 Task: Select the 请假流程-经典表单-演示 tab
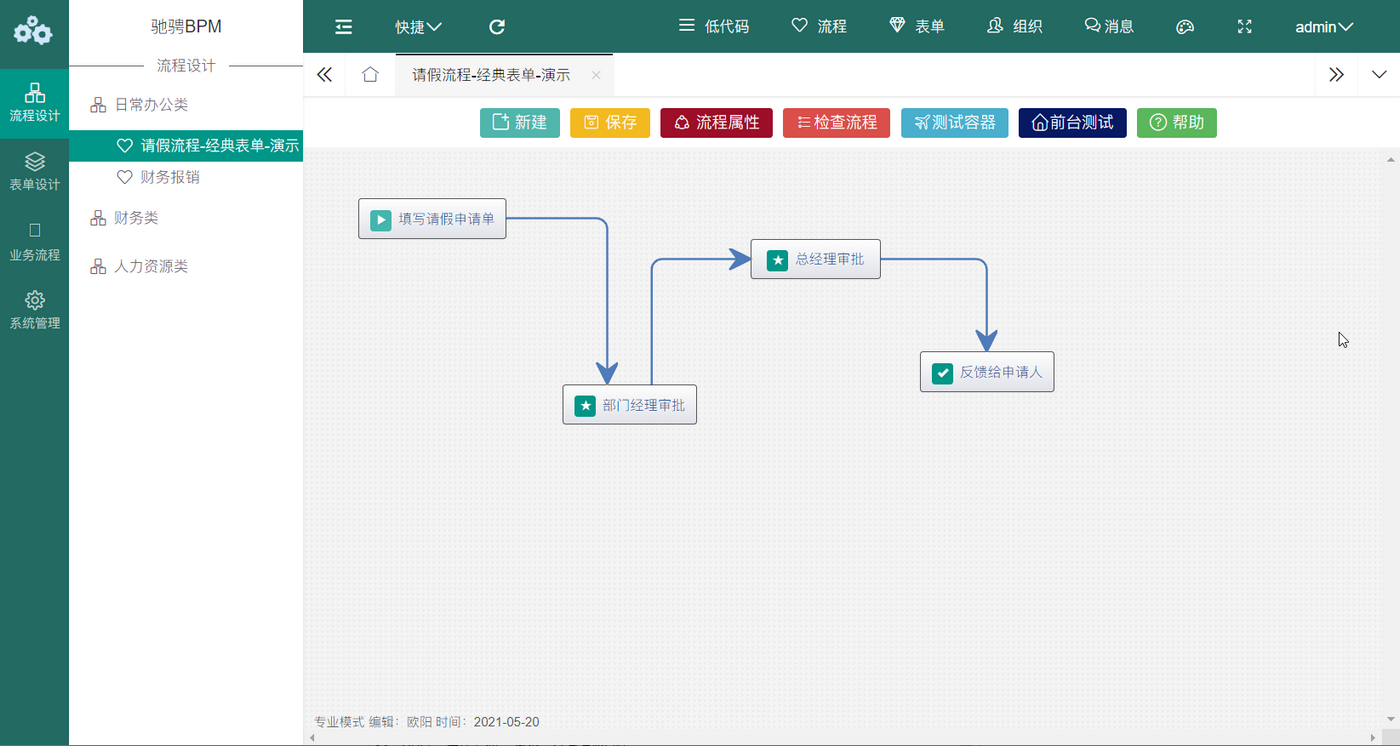[491, 75]
